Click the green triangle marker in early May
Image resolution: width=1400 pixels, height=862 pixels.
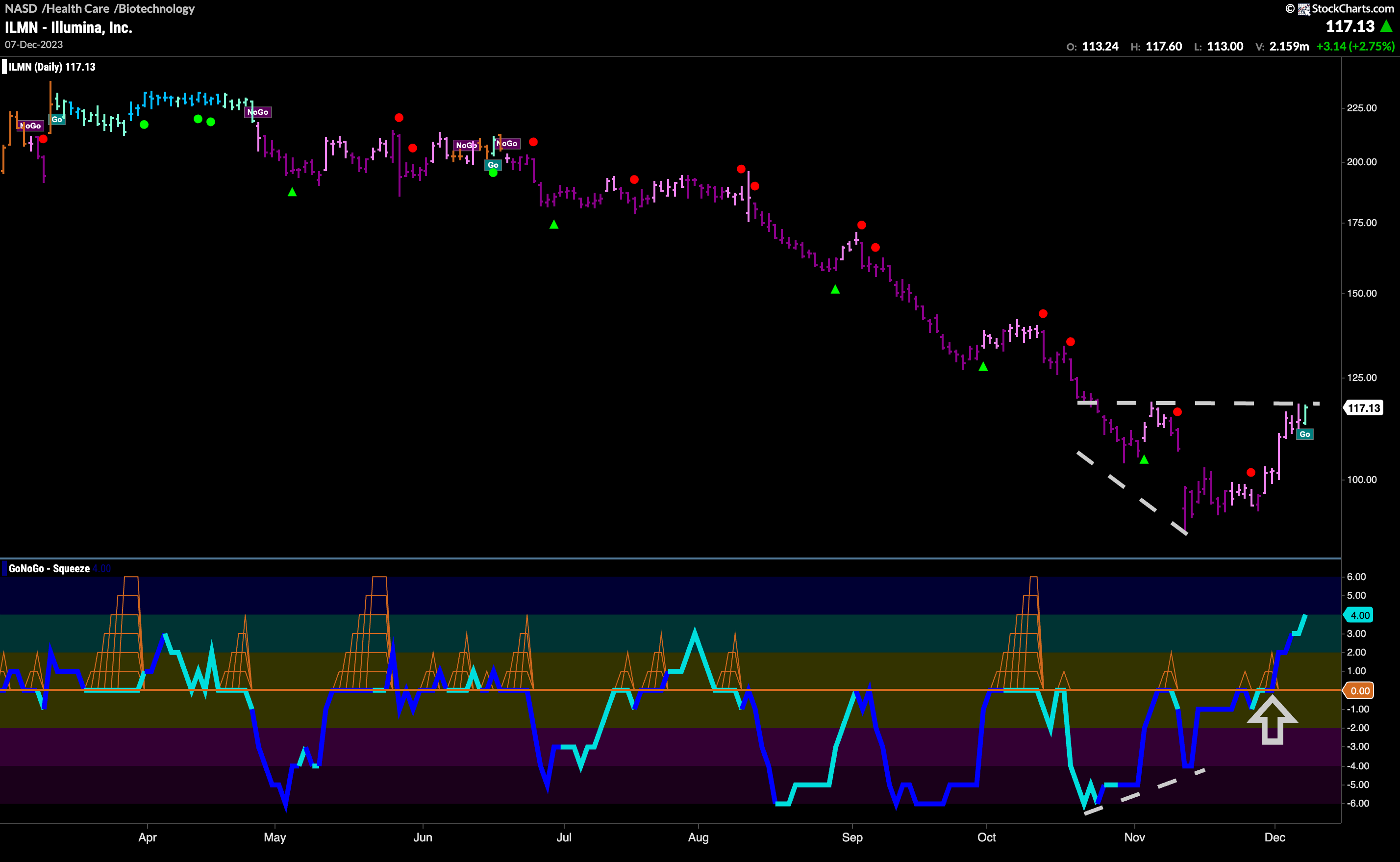click(292, 192)
